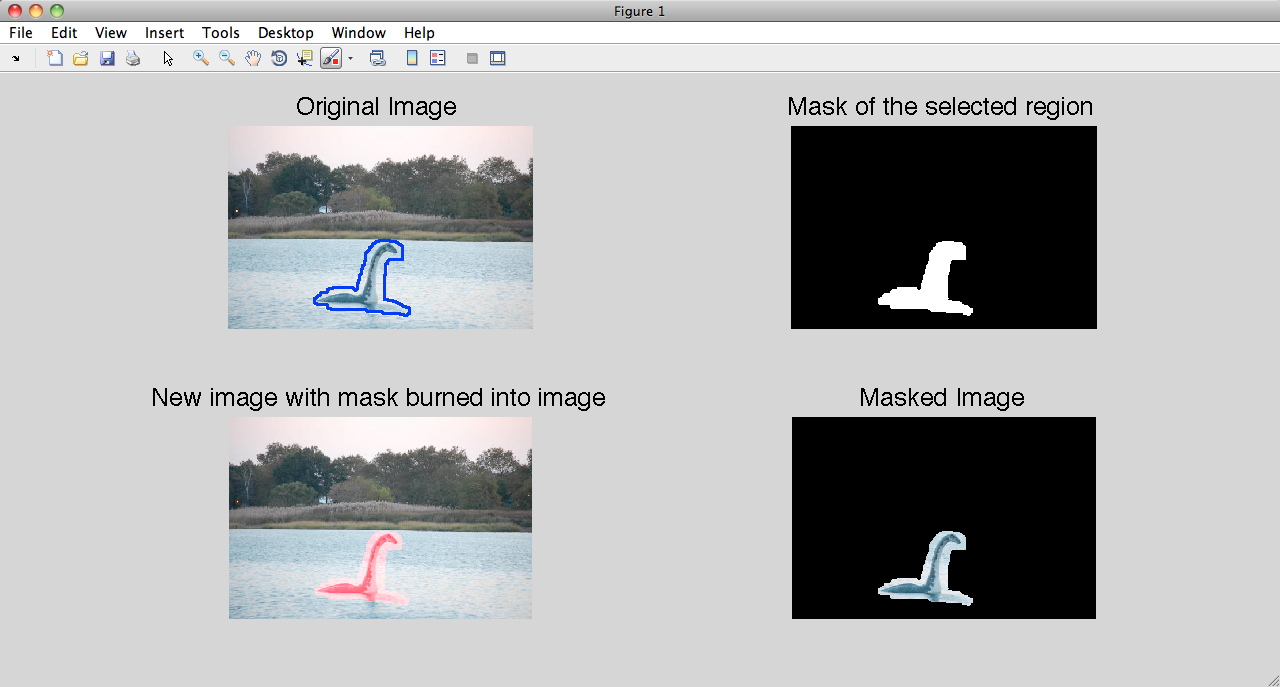Open the Tools menu
The width and height of the screenshot is (1280, 687).
point(220,33)
